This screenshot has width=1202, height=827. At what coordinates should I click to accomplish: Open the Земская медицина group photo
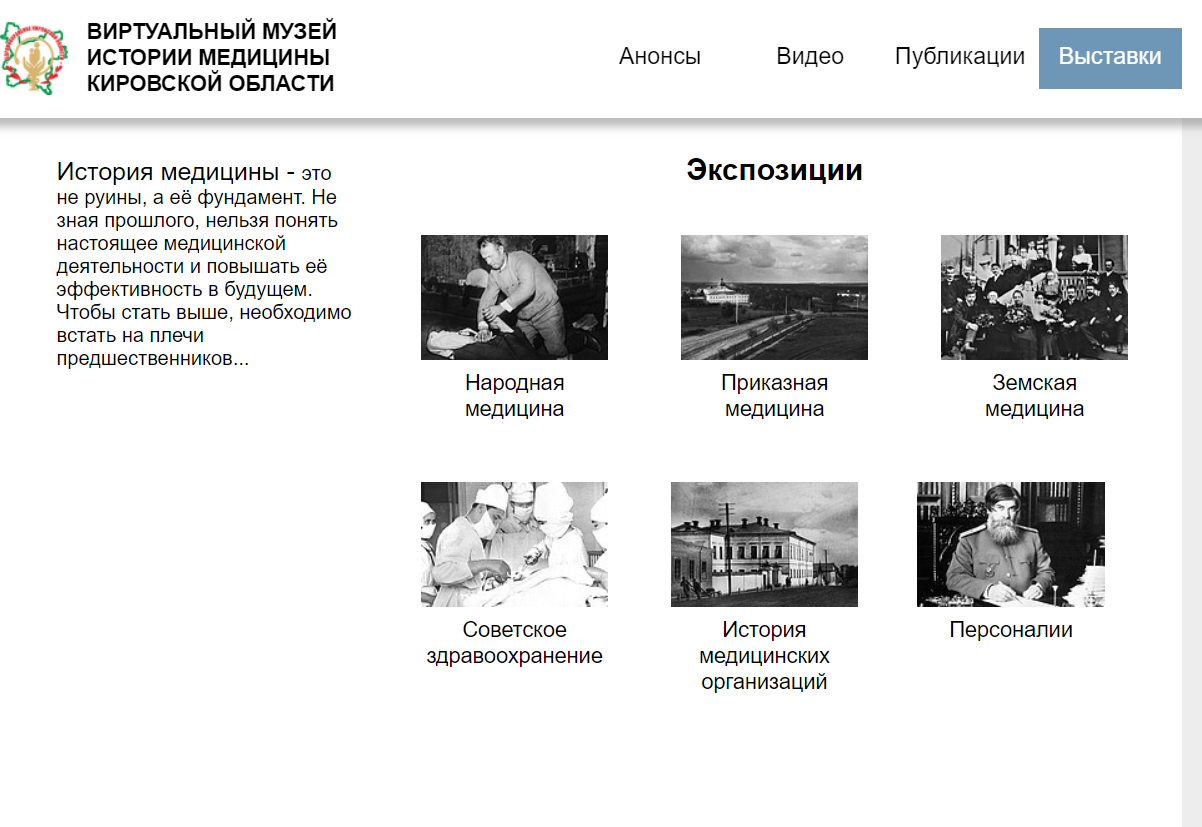[x=1034, y=297]
